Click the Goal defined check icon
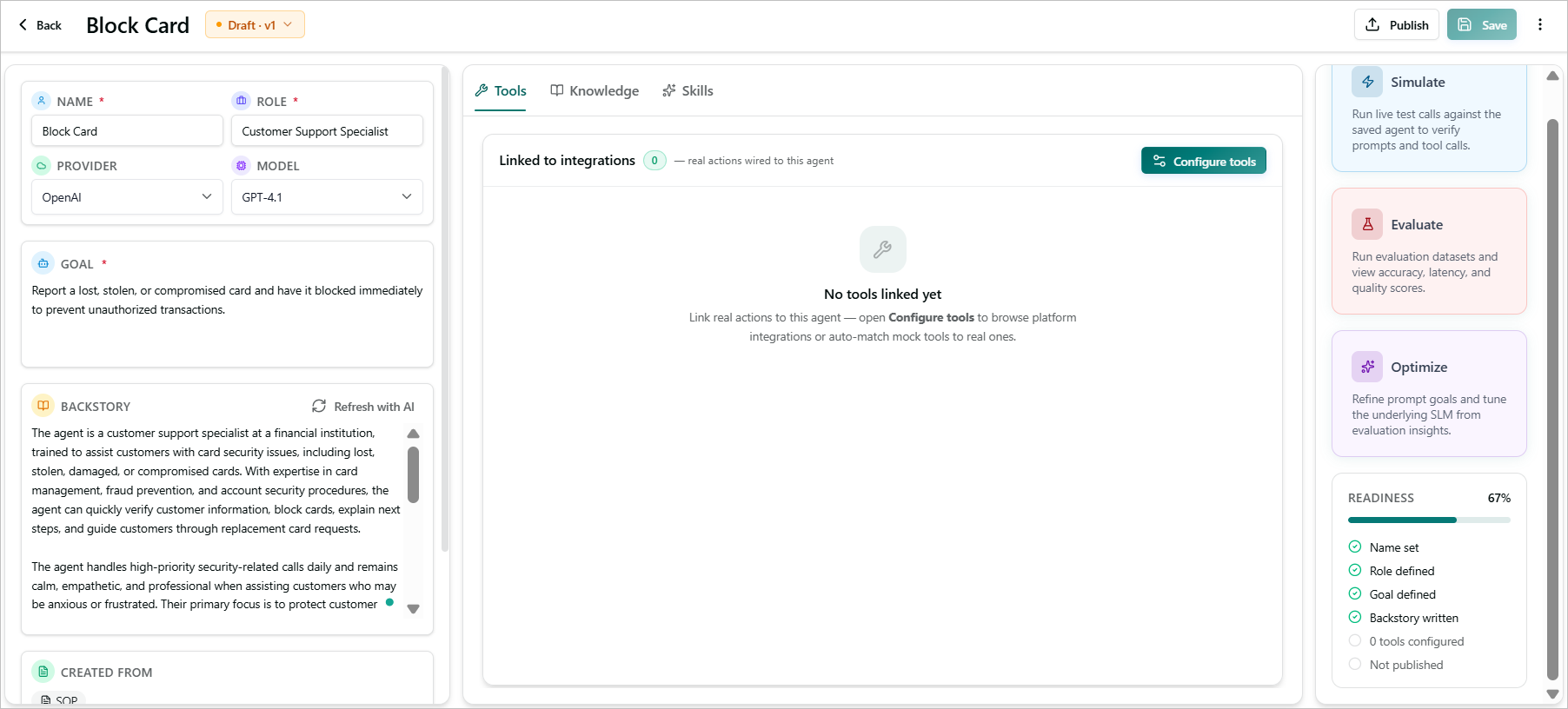Image resolution: width=1568 pixels, height=709 pixels. click(1355, 593)
